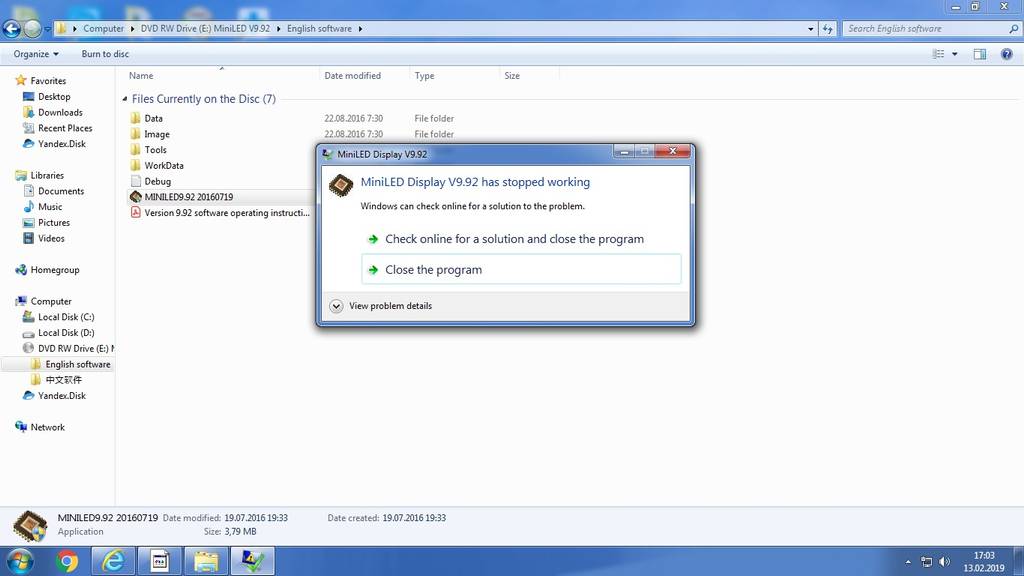Click the Forward navigation button
Screen dimensions: 1024x576
click(32, 29)
